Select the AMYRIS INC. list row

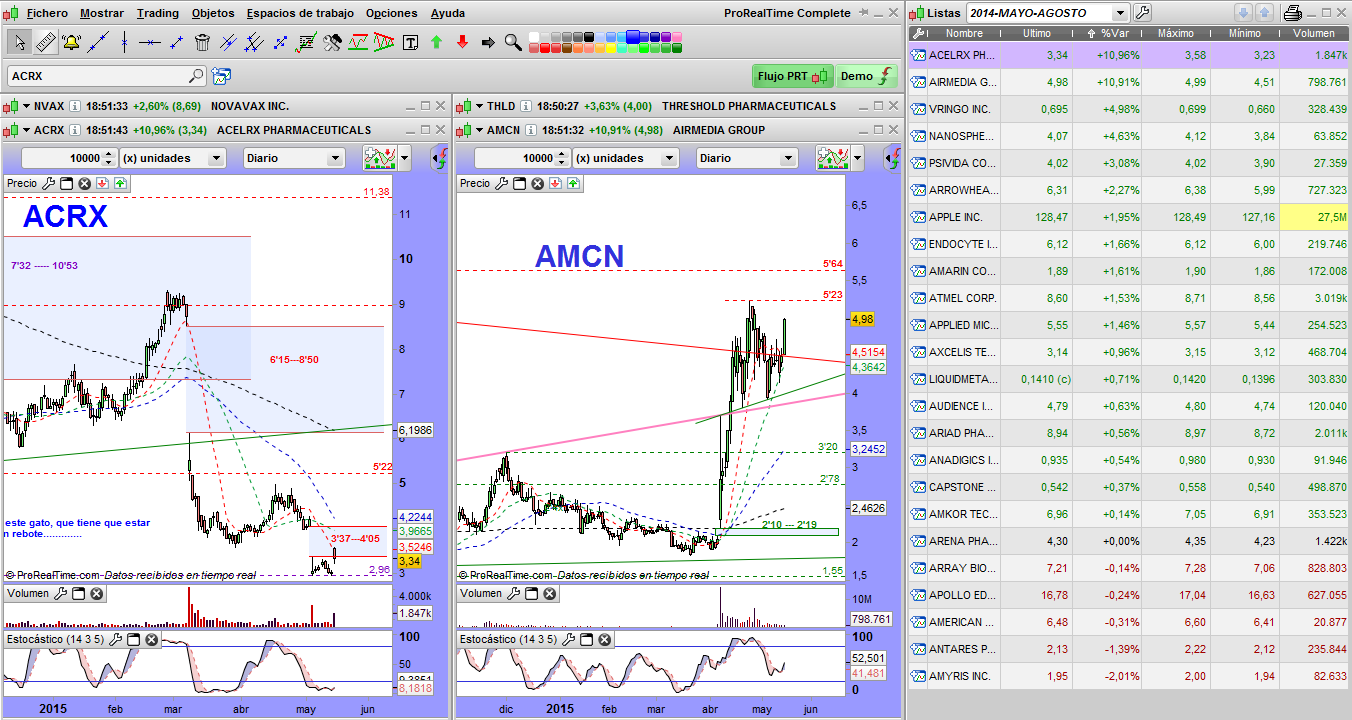point(1130,676)
